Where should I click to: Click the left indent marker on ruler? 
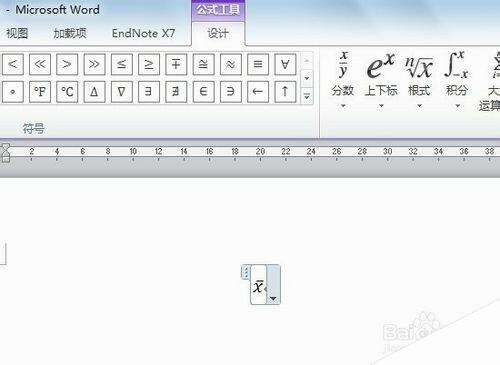(5, 158)
